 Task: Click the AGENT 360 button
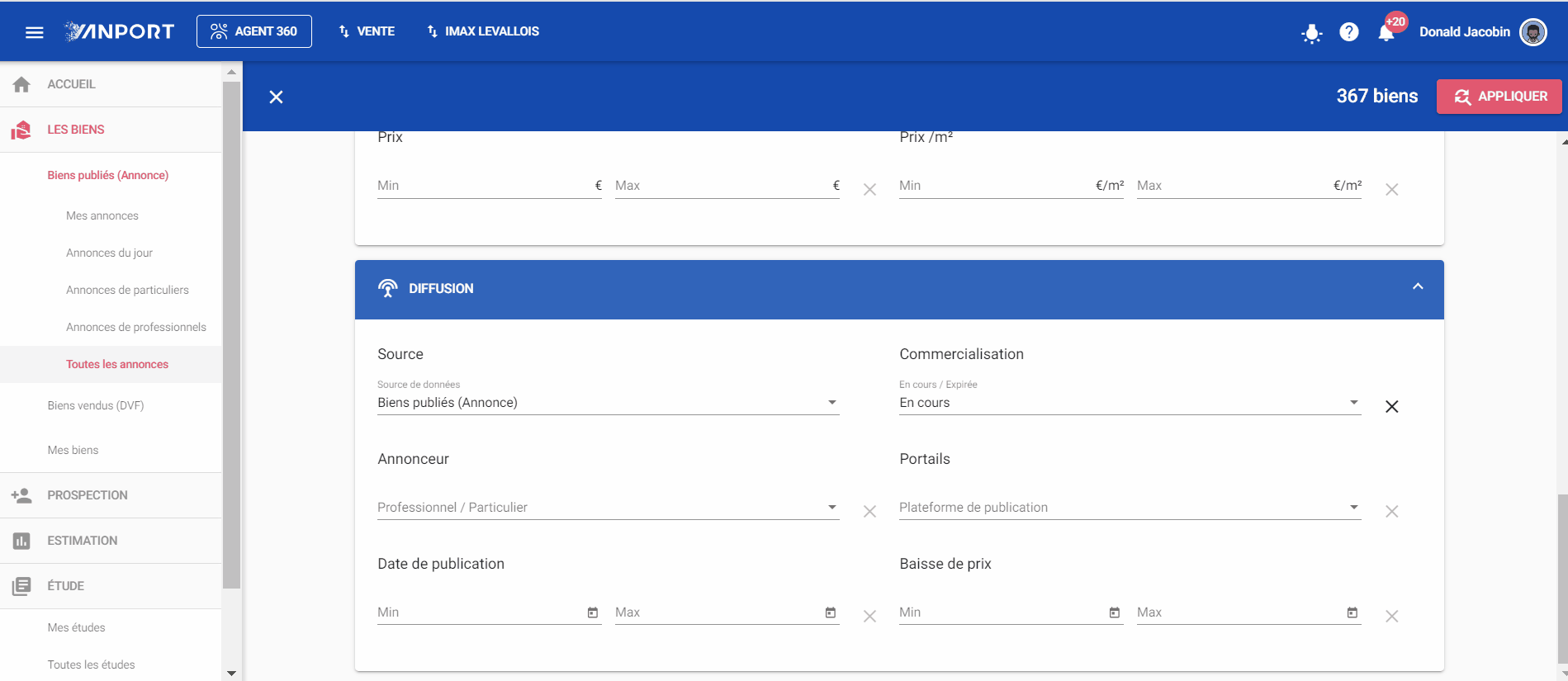click(254, 31)
